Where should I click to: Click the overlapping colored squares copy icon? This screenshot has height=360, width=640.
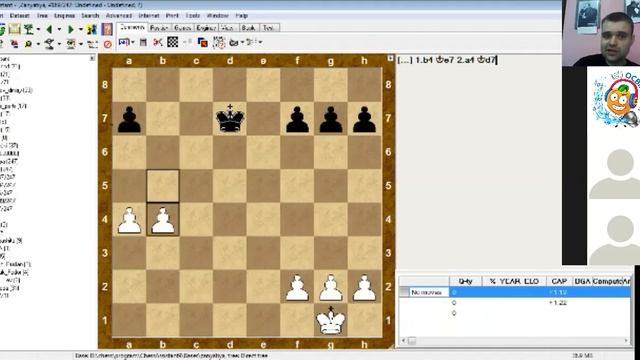pyautogui.click(x=202, y=42)
